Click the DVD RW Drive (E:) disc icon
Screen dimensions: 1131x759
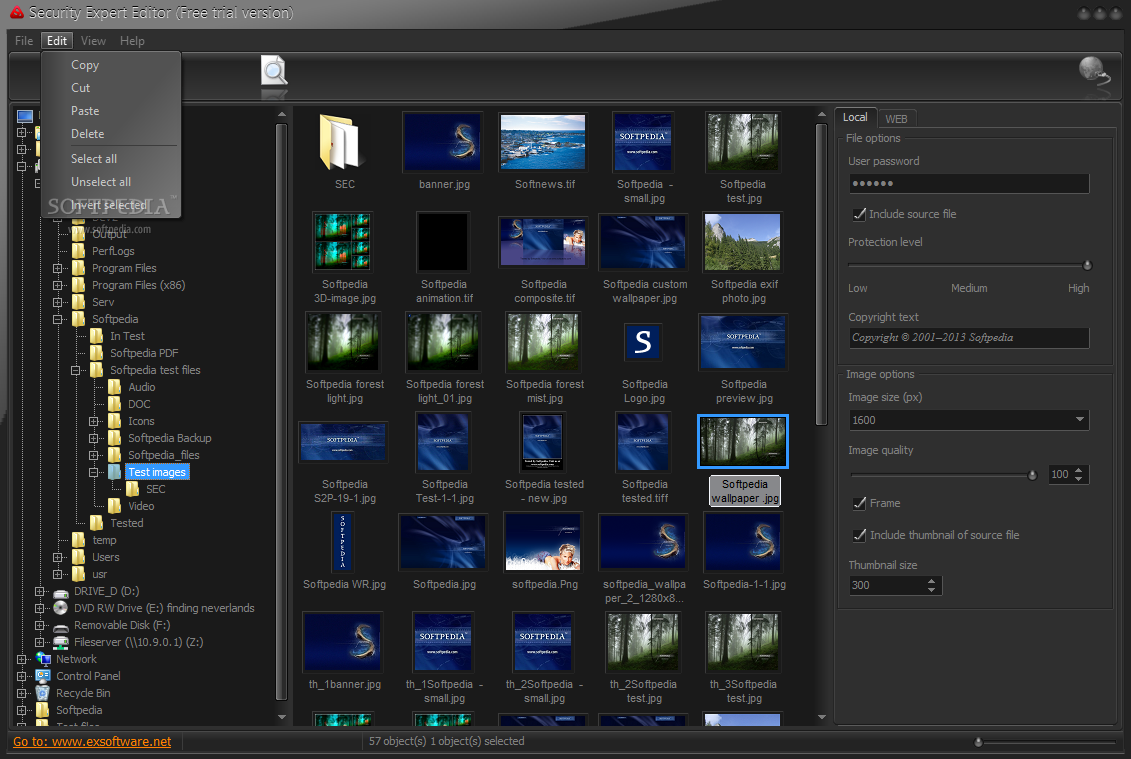coord(61,608)
